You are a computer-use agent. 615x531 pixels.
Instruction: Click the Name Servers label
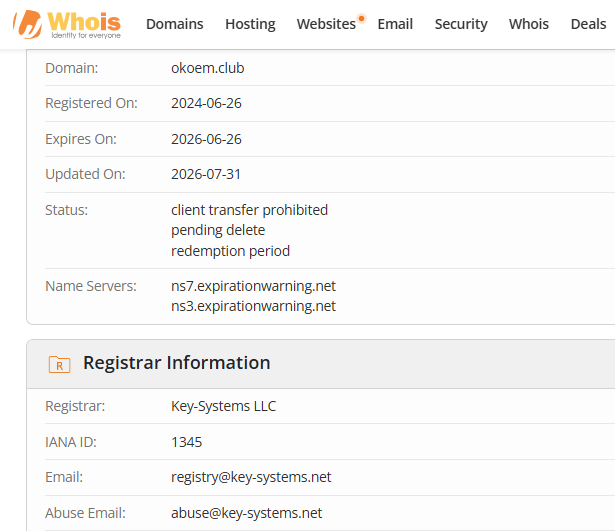tap(91, 286)
